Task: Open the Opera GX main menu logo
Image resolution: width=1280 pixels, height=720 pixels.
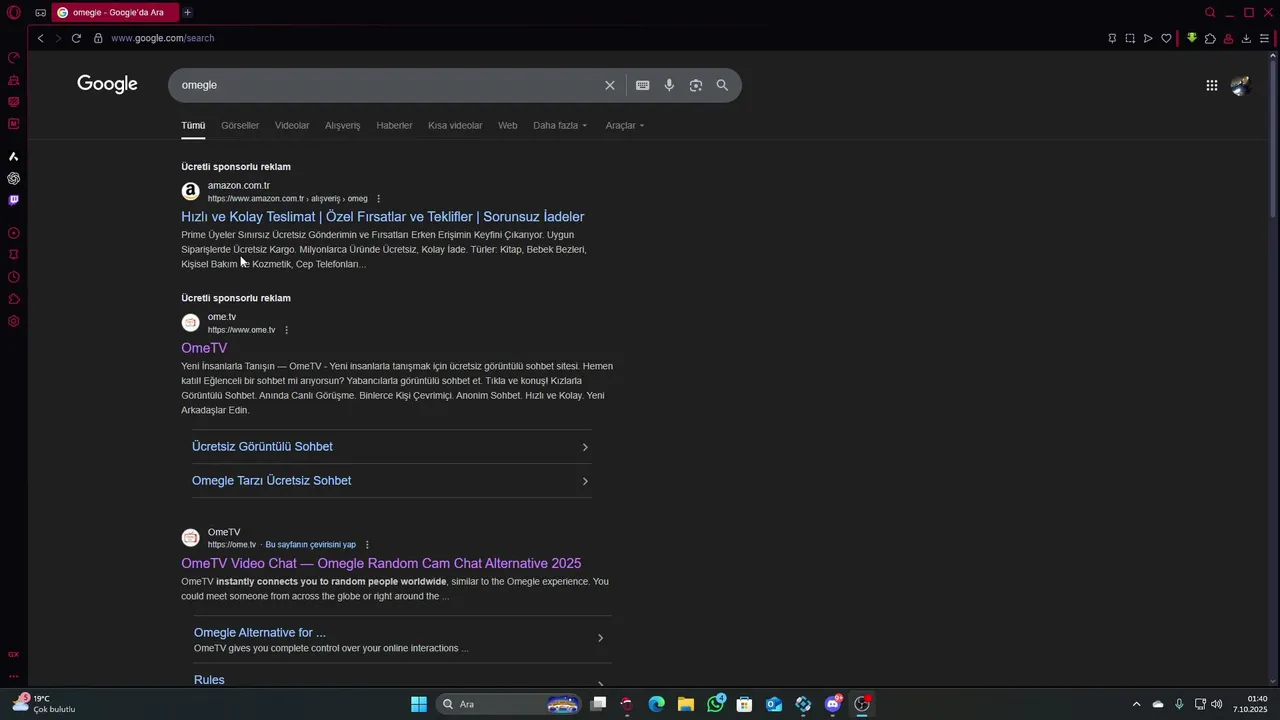Action: 14,13
